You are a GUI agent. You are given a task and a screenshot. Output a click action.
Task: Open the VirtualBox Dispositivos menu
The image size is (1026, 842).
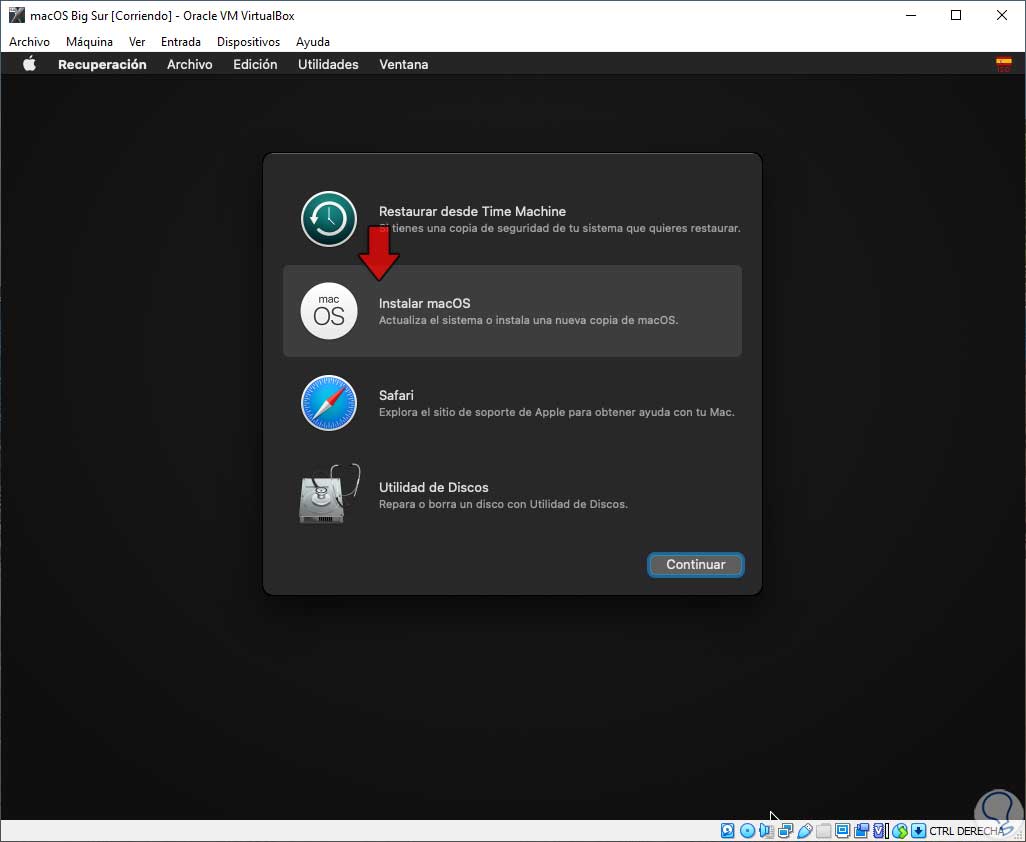[x=249, y=42]
